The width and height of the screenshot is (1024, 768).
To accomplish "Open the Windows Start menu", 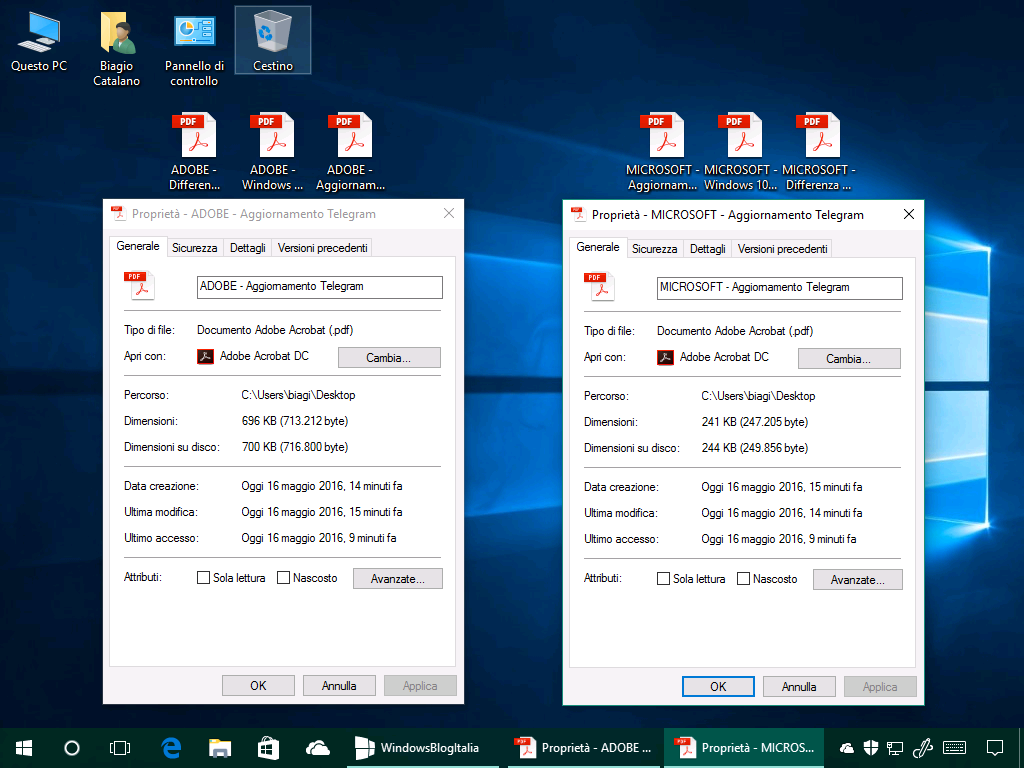I will 24,748.
